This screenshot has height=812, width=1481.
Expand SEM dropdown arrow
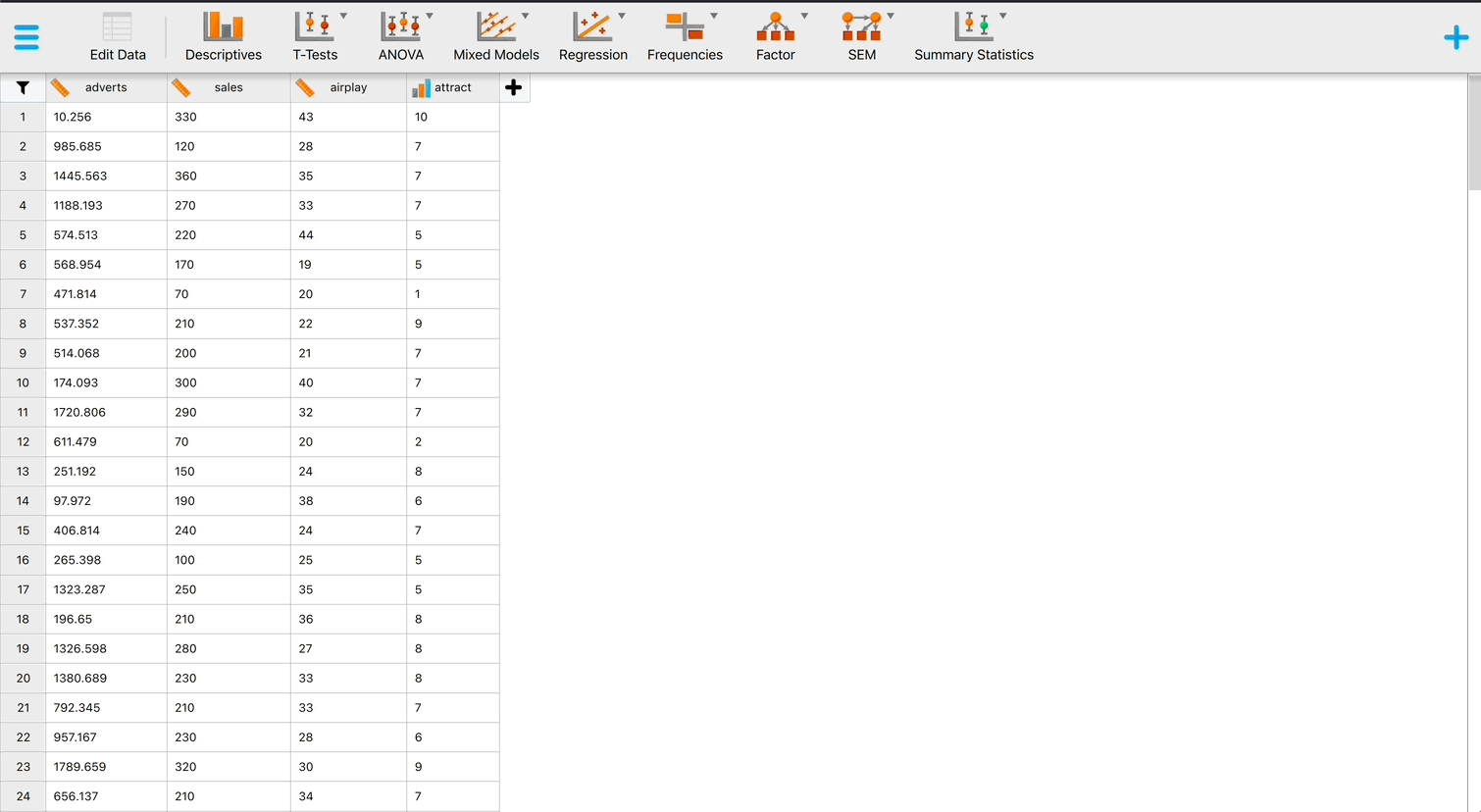coord(891,16)
